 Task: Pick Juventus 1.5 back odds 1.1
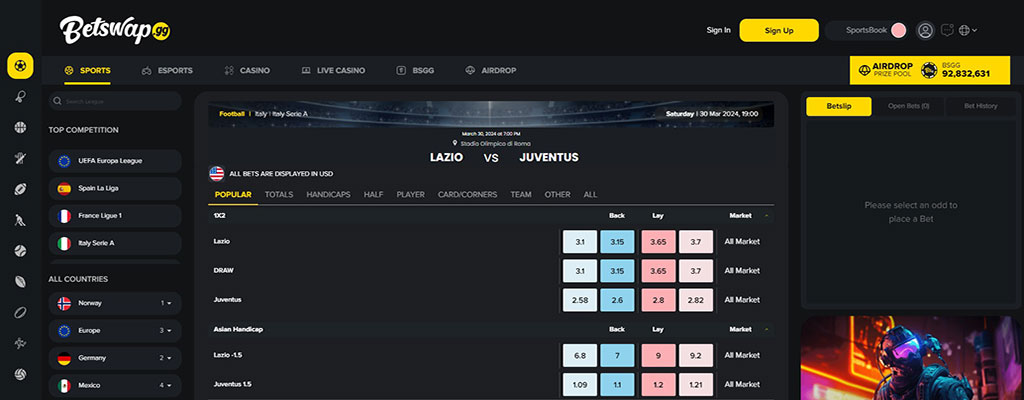617,384
